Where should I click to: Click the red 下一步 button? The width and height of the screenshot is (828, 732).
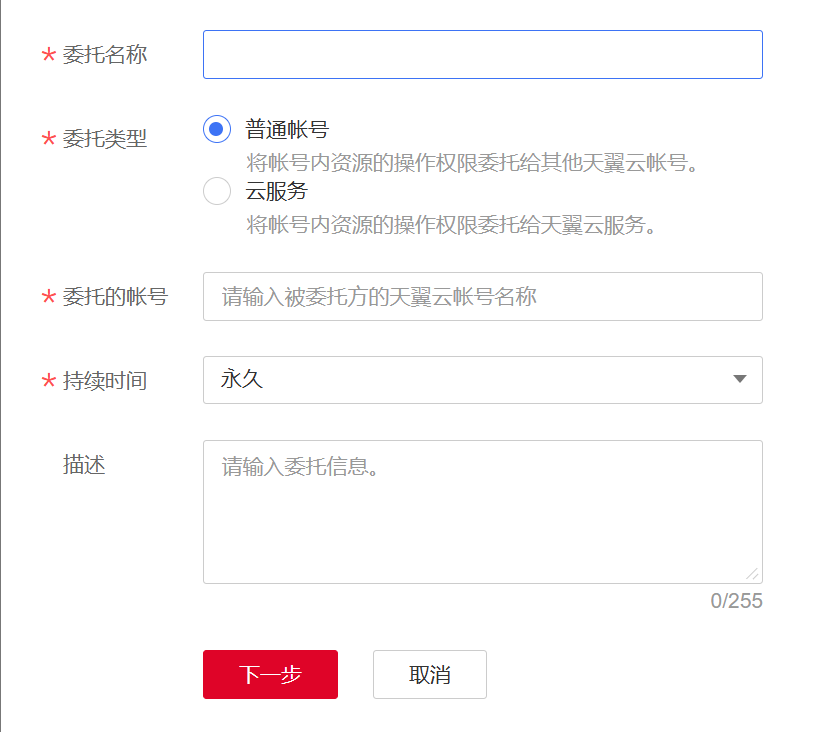(x=270, y=674)
